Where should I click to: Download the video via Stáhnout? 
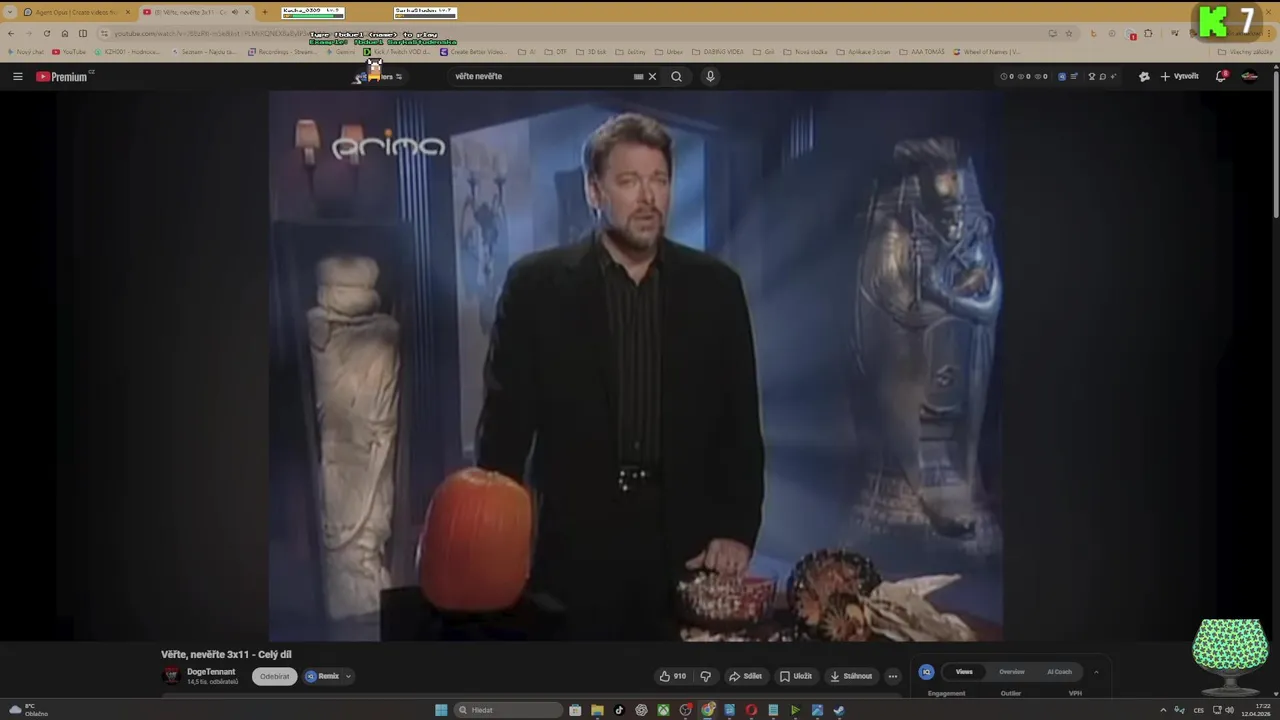tap(851, 676)
